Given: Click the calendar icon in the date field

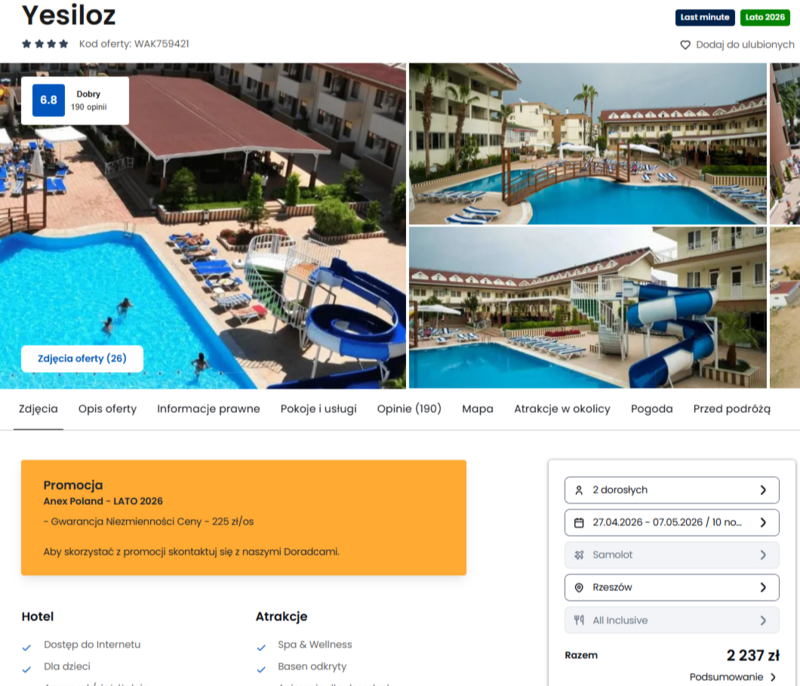Looking at the screenshot, I should (x=579, y=523).
